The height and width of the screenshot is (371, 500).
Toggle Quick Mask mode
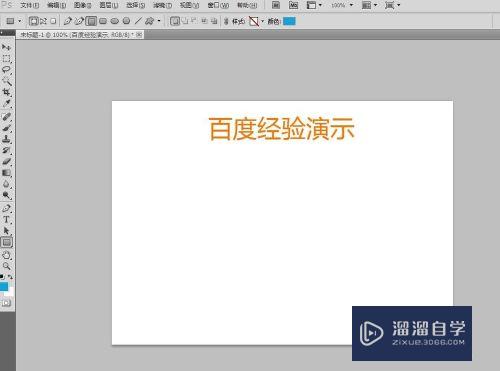tap(6, 303)
